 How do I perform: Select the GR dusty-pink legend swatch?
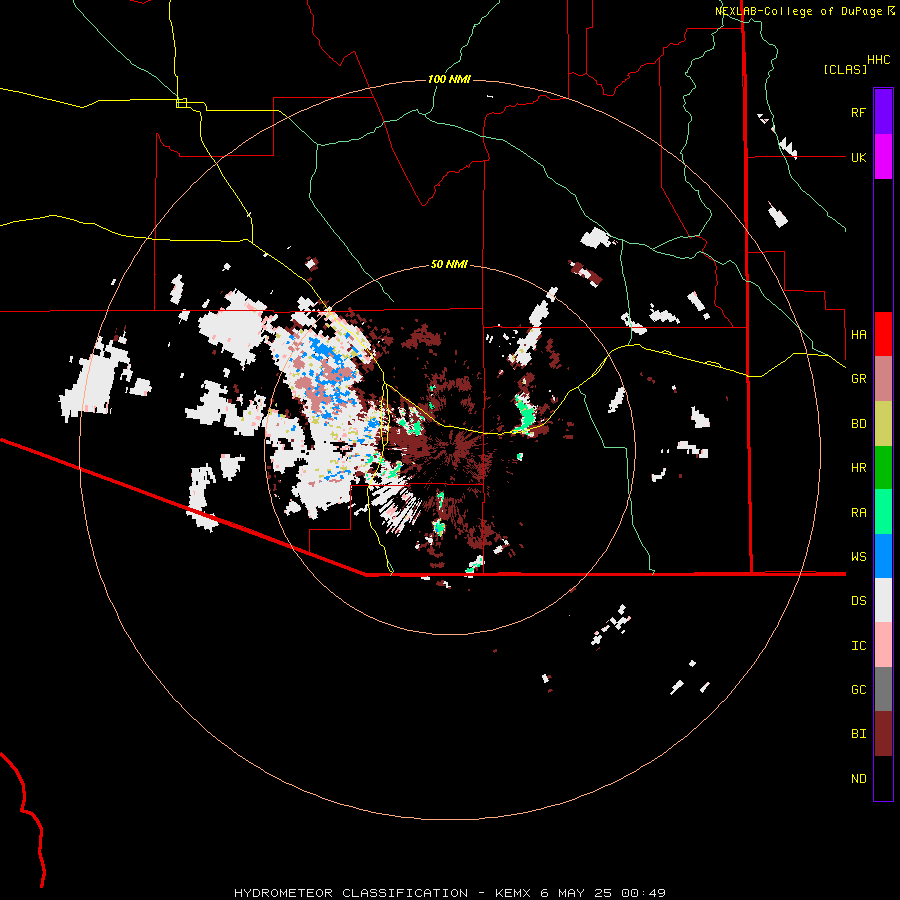[883, 379]
